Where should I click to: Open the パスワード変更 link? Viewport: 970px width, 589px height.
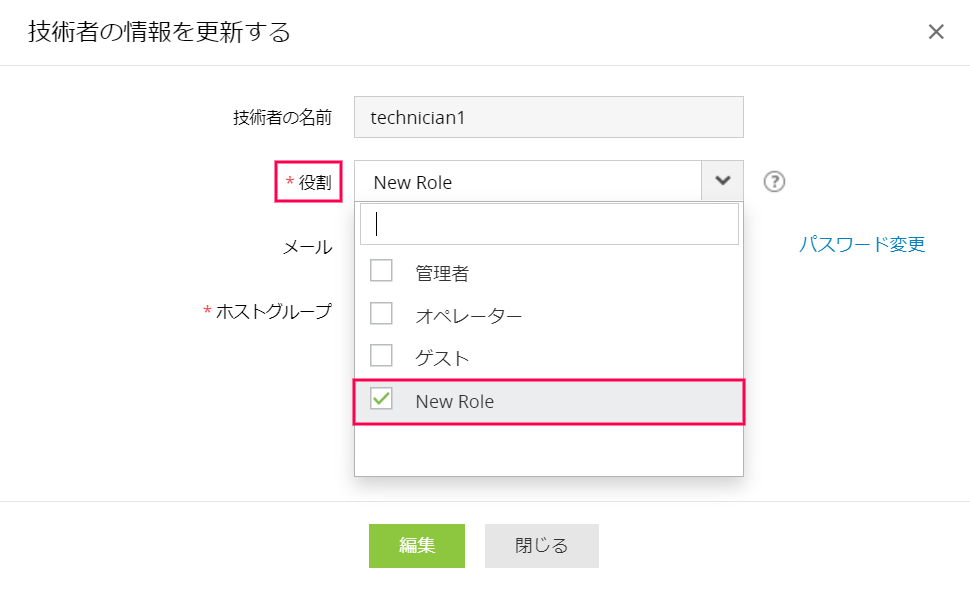pyautogui.click(x=861, y=244)
